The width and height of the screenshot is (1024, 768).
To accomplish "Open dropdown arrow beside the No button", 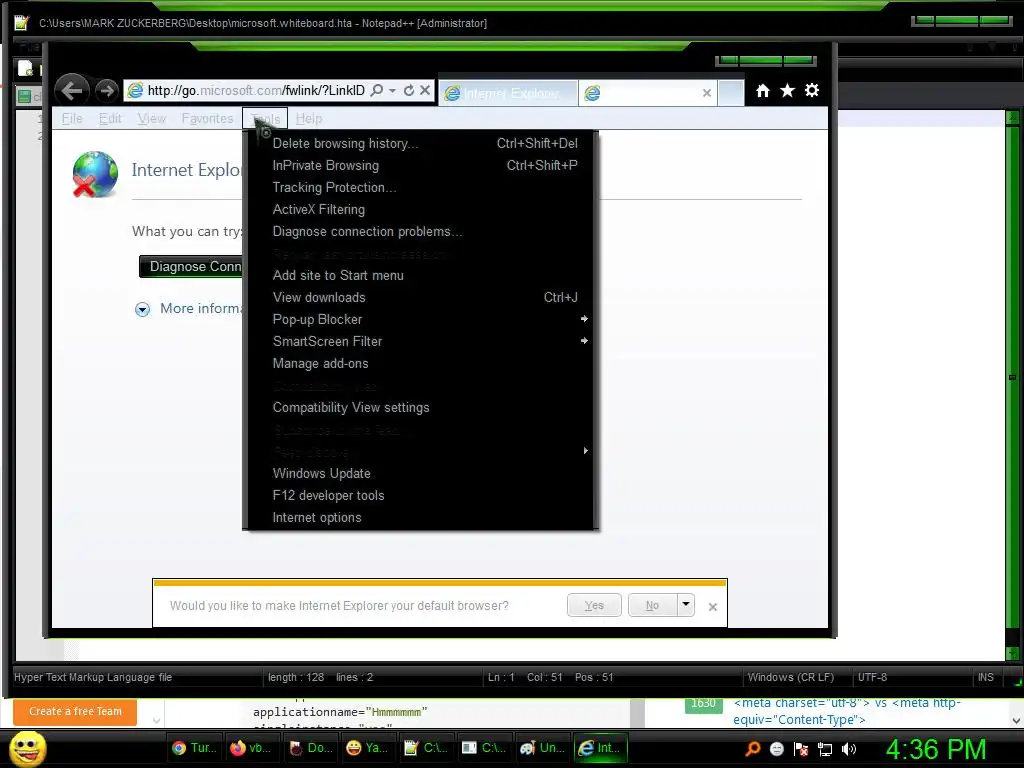I will pos(686,605).
